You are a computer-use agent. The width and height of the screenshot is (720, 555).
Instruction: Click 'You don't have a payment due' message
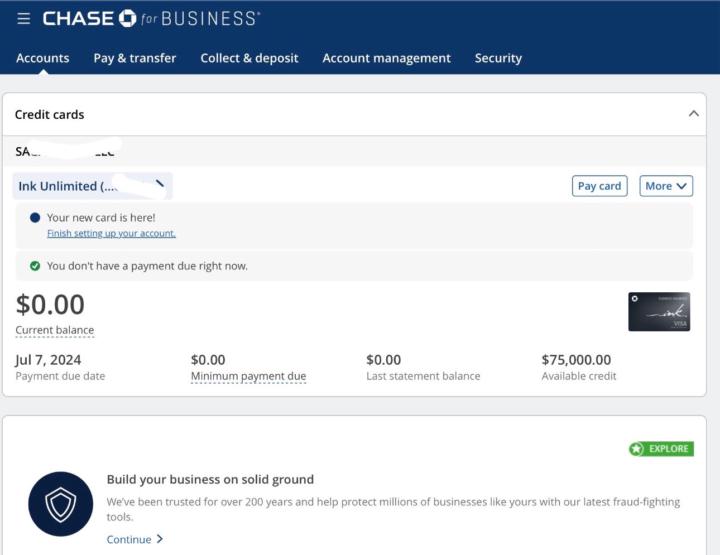point(147,266)
